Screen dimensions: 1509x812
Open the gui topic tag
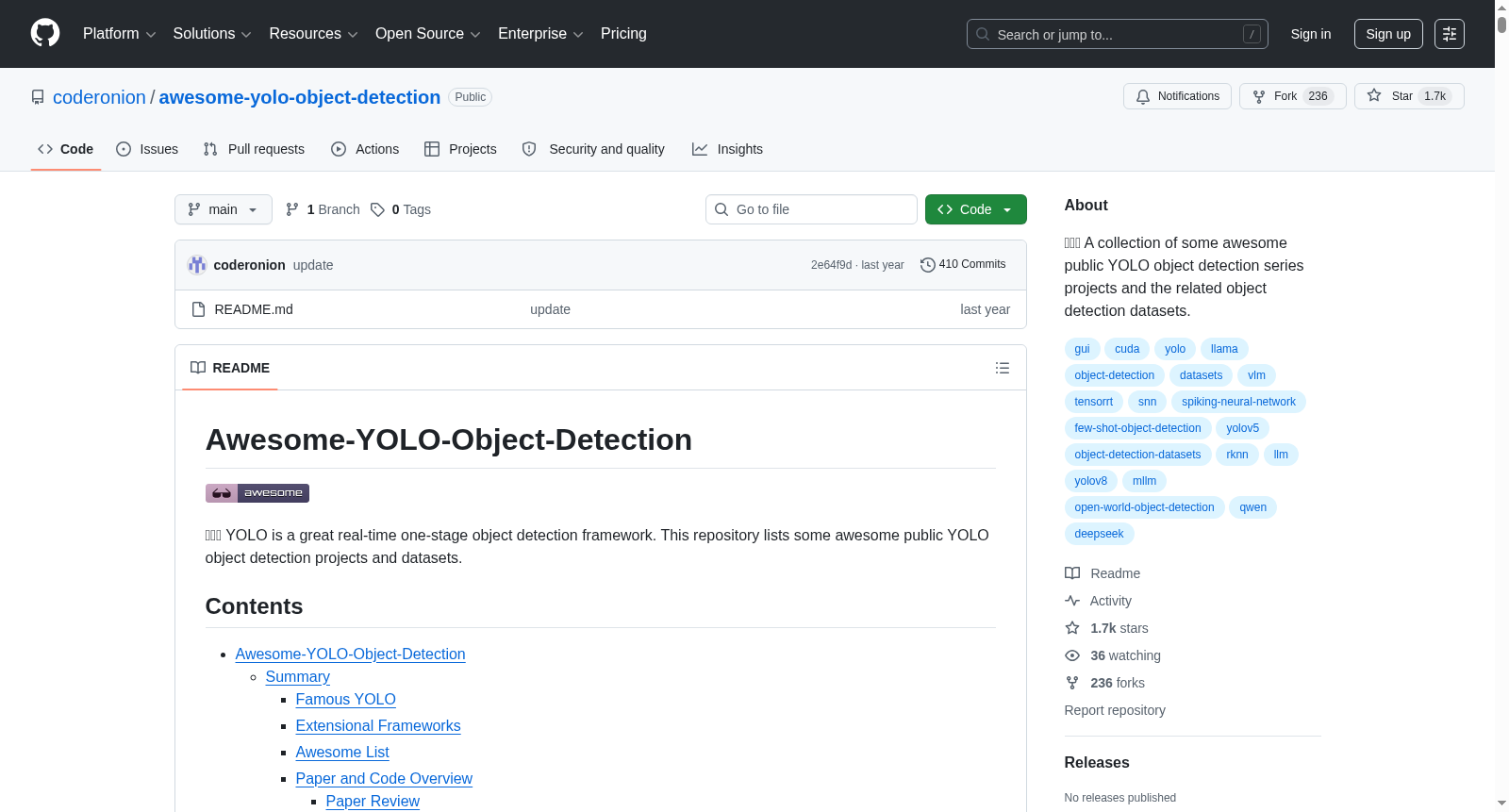[x=1082, y=349]
